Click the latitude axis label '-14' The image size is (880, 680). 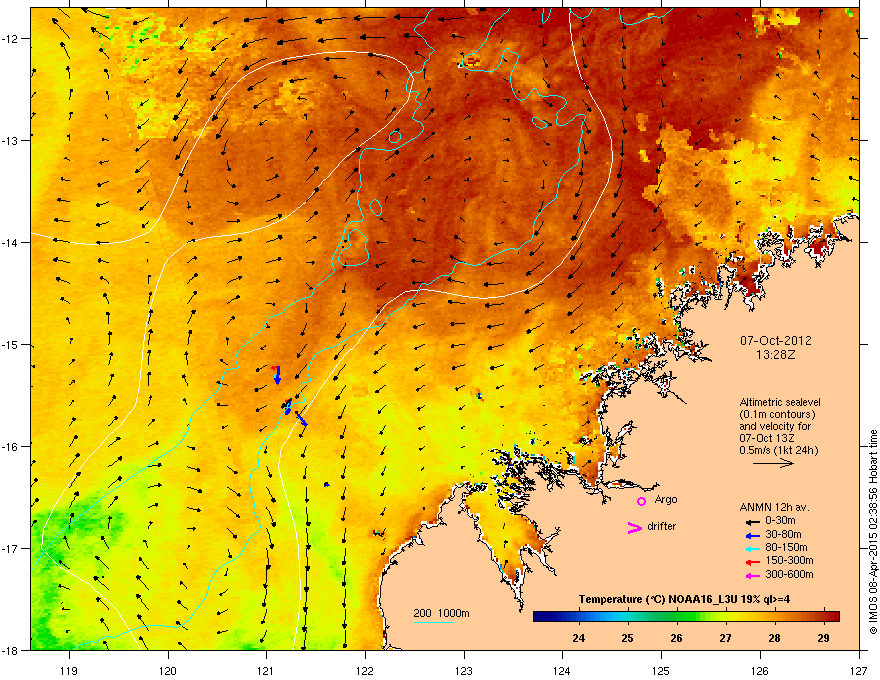point(10,242)
